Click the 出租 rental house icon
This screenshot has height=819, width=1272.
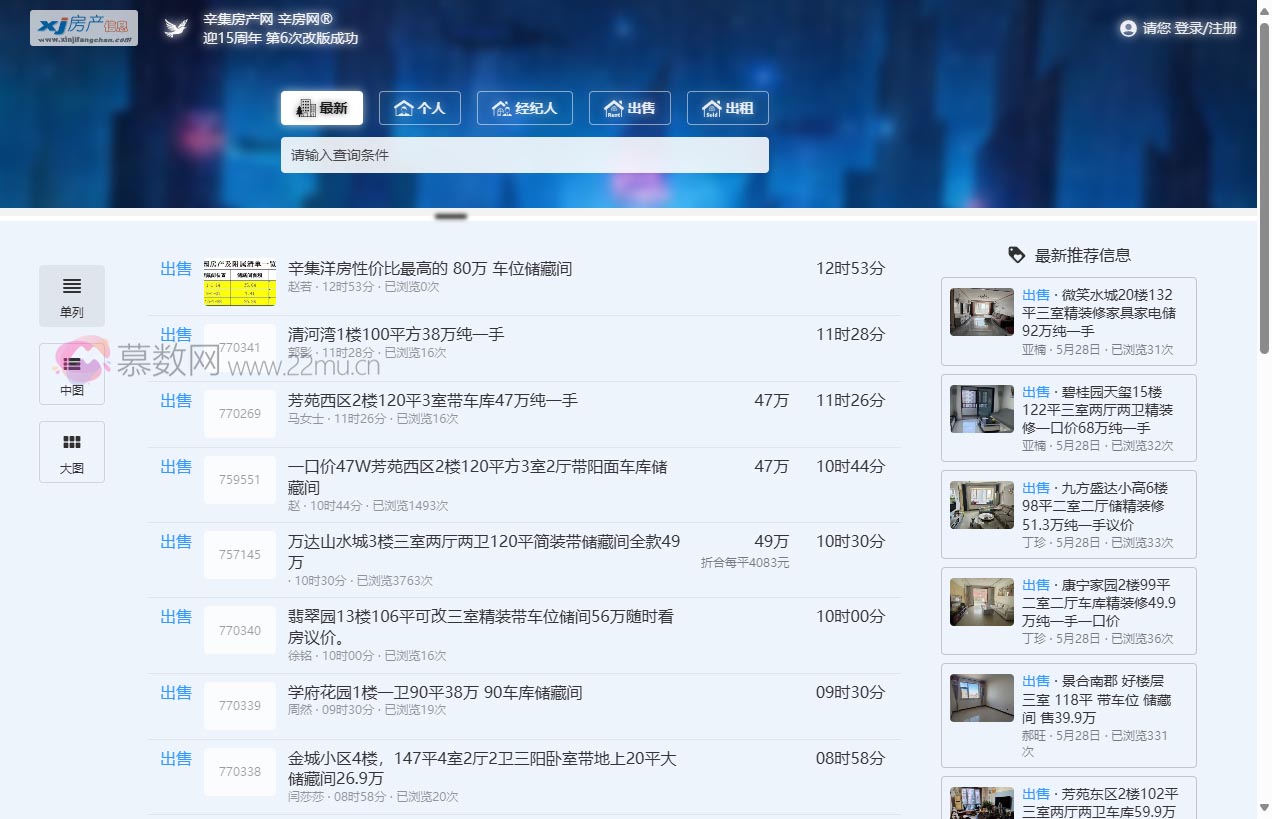(712, 107)
